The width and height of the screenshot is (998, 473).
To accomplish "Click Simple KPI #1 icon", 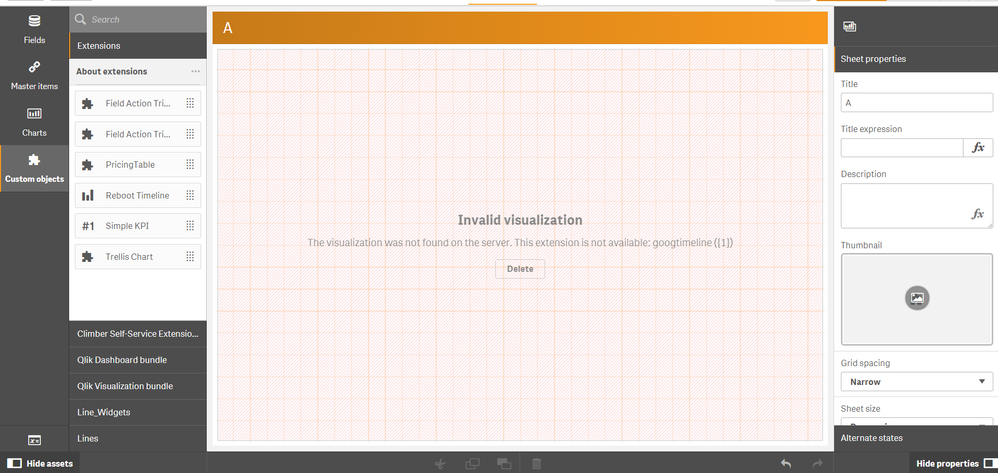I will tap(88, 226).
